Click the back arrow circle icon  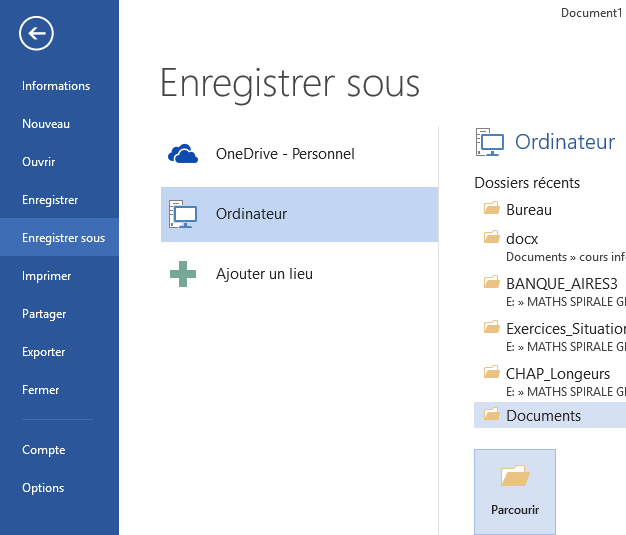tap(36, 34)
